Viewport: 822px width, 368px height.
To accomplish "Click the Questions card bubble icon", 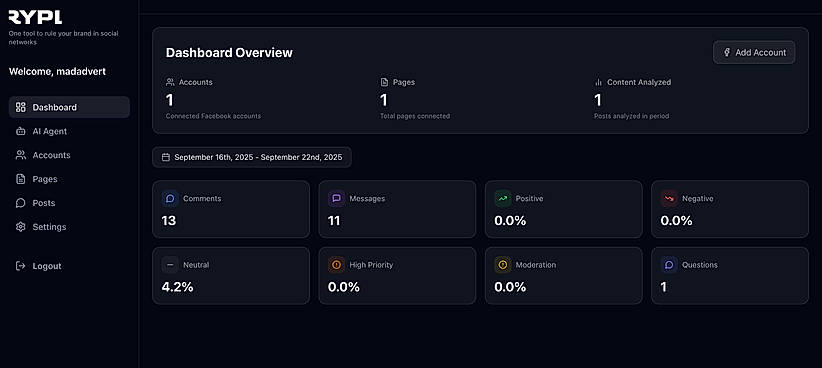I will pos(669,265).
